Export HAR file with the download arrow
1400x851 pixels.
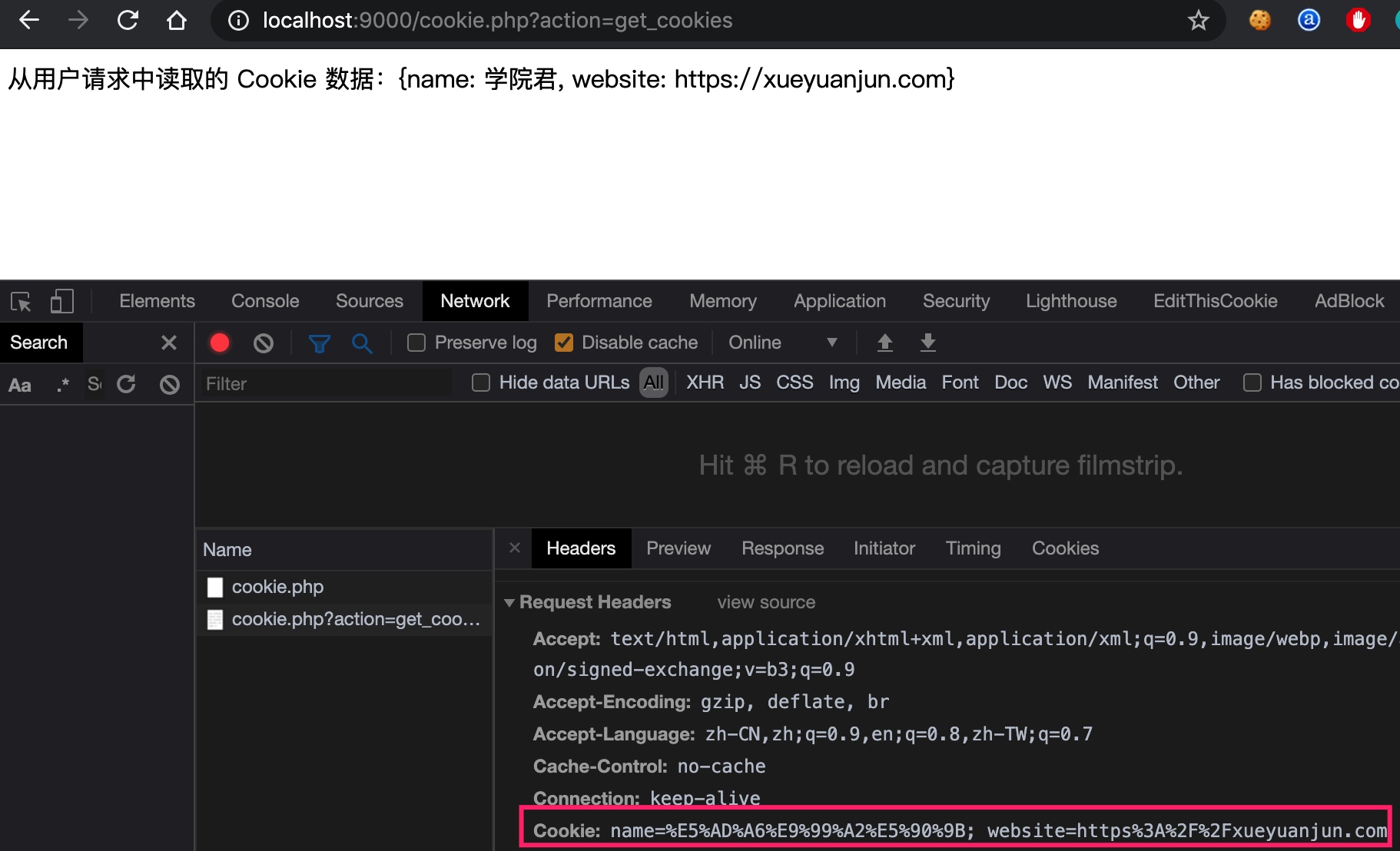(928, 343)
